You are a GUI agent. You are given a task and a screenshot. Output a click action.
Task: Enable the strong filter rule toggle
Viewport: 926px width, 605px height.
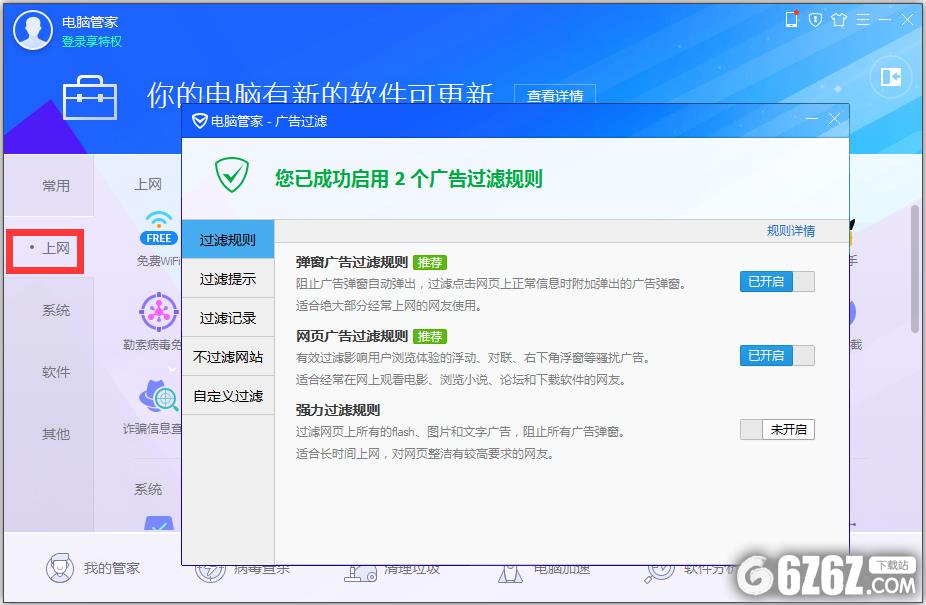click(x=777, y=430)
